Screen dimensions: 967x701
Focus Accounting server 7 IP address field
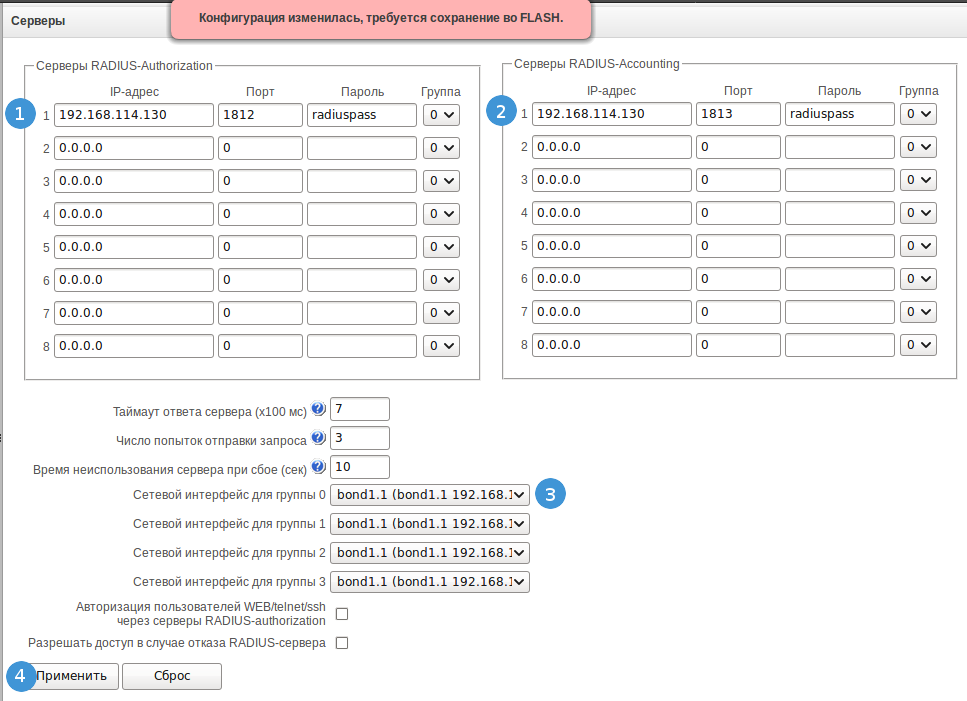[612, 311]
